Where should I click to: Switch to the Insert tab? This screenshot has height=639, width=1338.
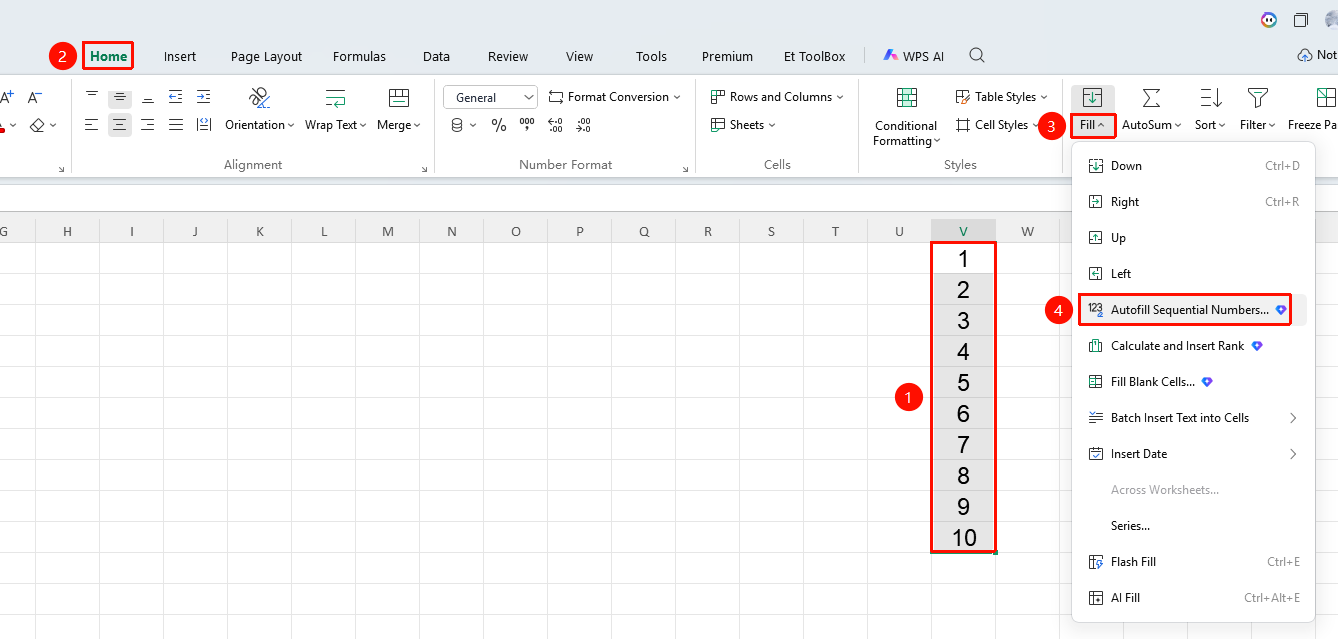tap(180, 57)
